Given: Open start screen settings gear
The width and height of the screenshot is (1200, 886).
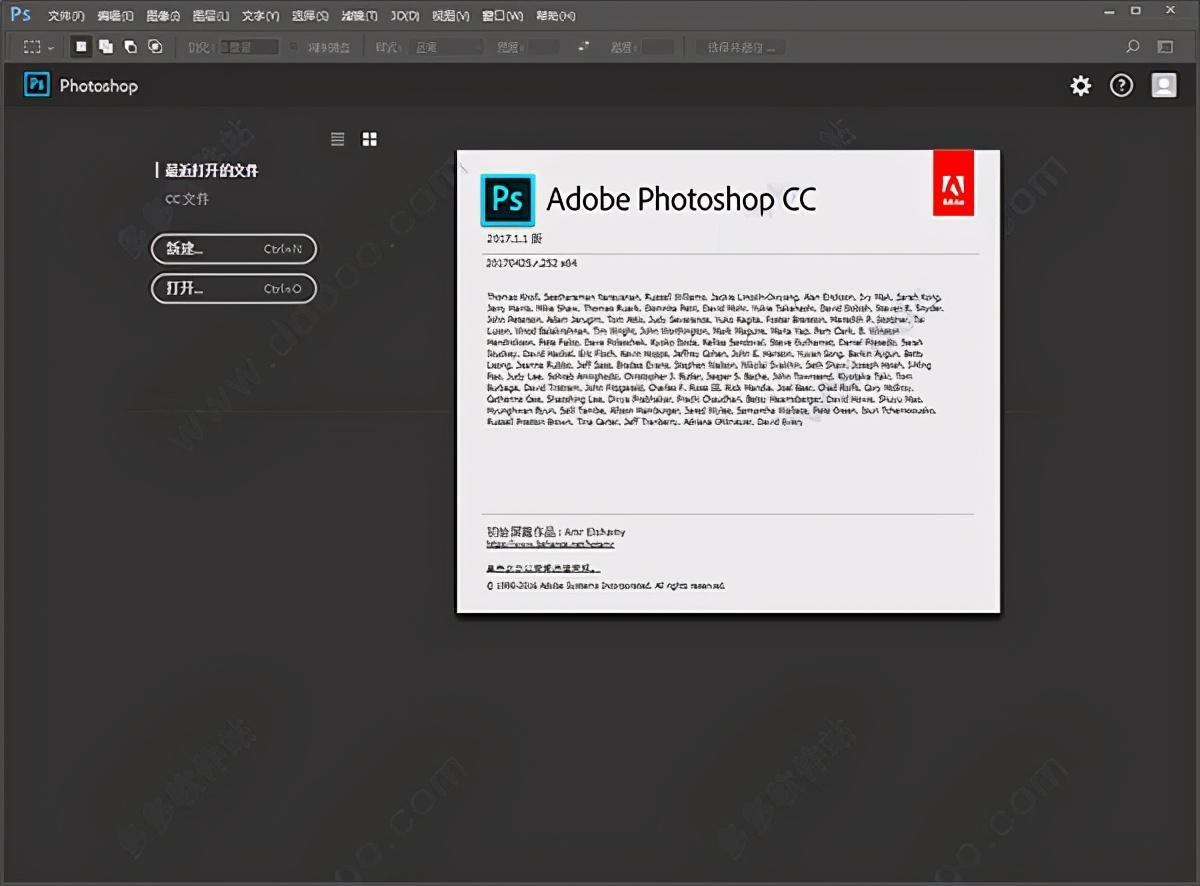Looking at the screenshot, I should pyautogui.click(x=1081, y=86).
